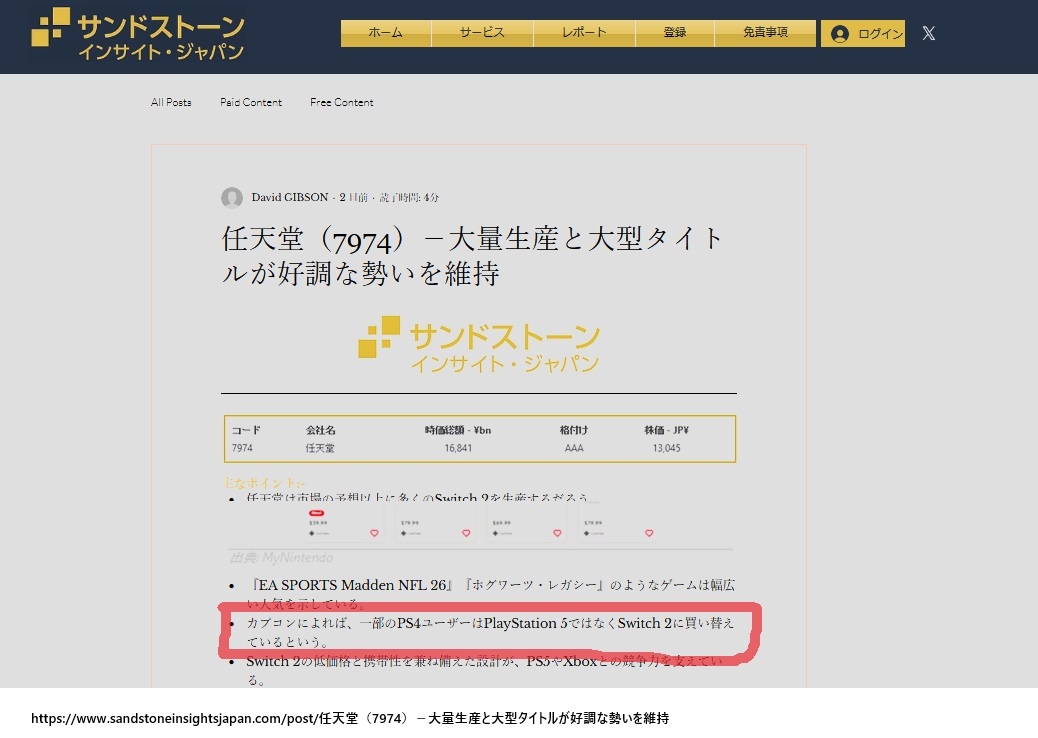The image size is (1038, 738).
Task: Show the Free Content category
Action: tap(341, 102)
